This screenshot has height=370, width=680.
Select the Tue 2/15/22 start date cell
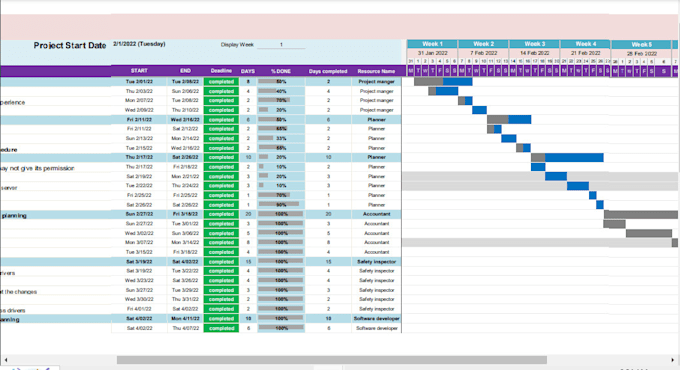point(139,148)
